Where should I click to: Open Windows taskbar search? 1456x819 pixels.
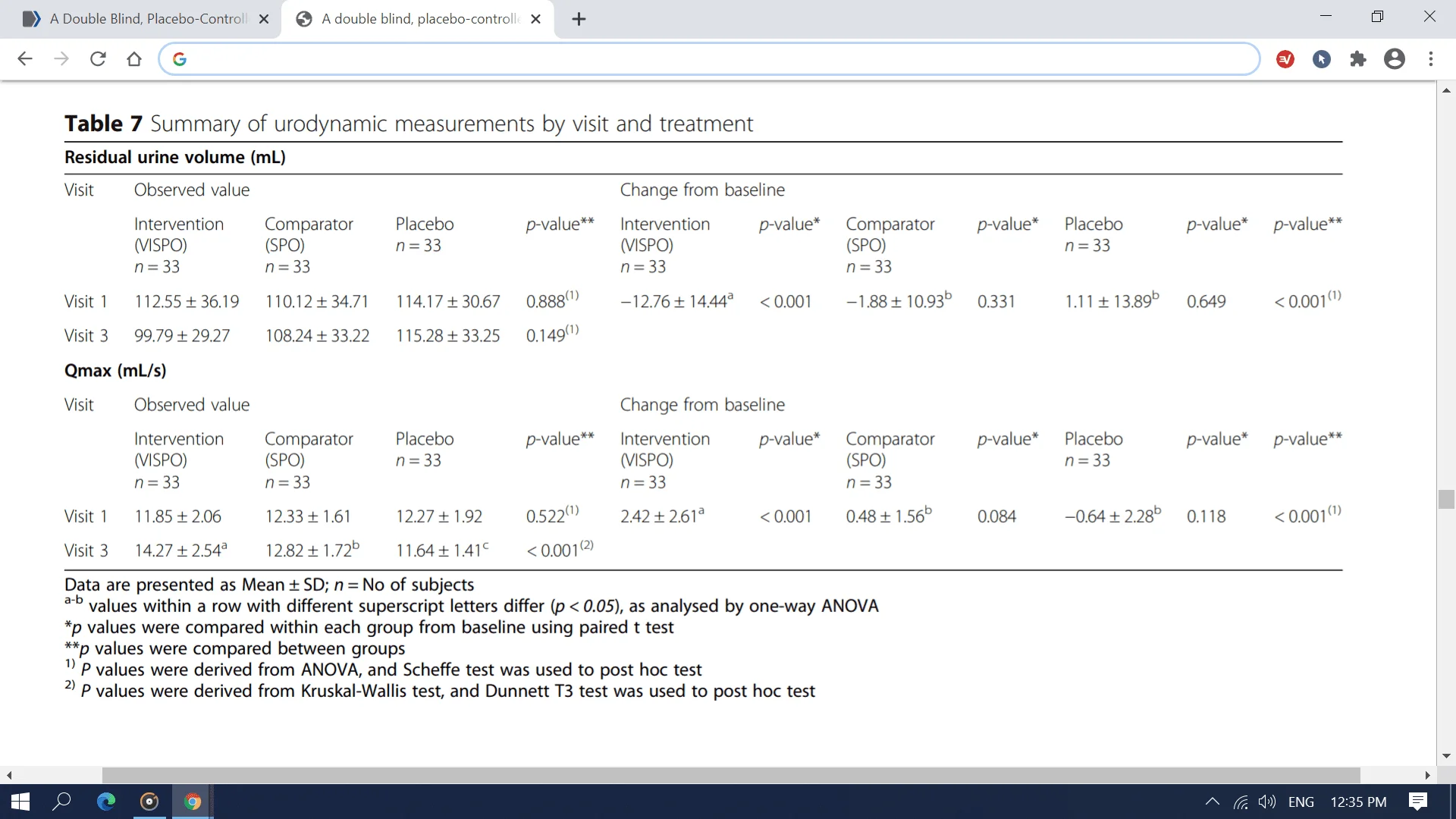click(61, 802)
